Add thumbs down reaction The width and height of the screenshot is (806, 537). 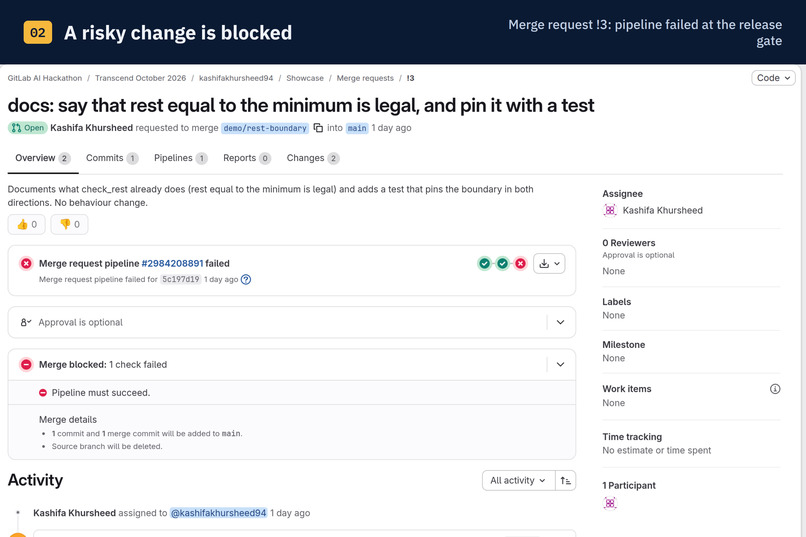tap(69, 225)
